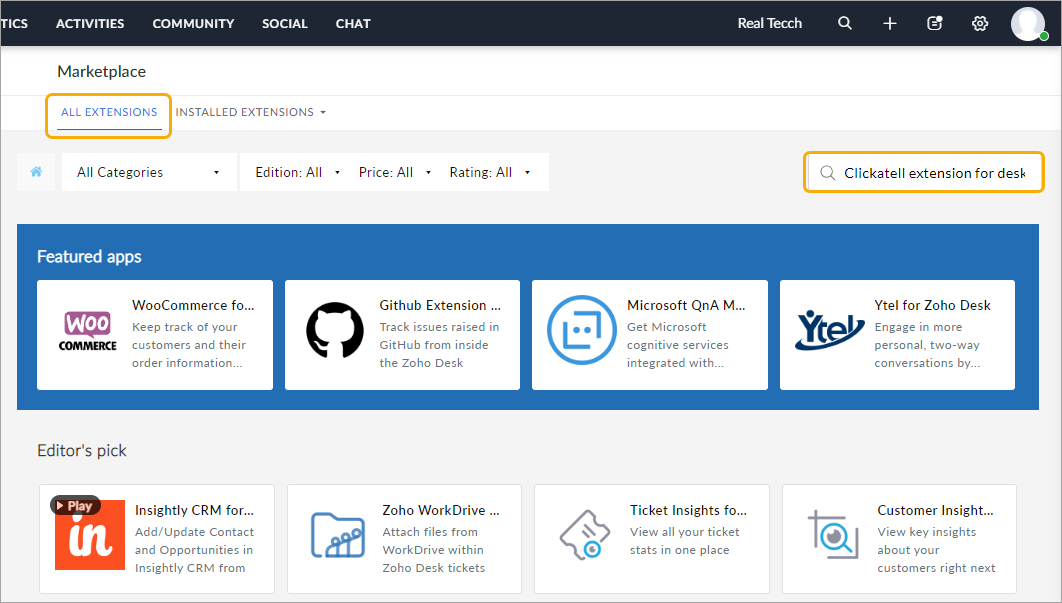Click 'Engage in more personal' description
This screenshot has height=603, width=1062.
click(927, 345)
